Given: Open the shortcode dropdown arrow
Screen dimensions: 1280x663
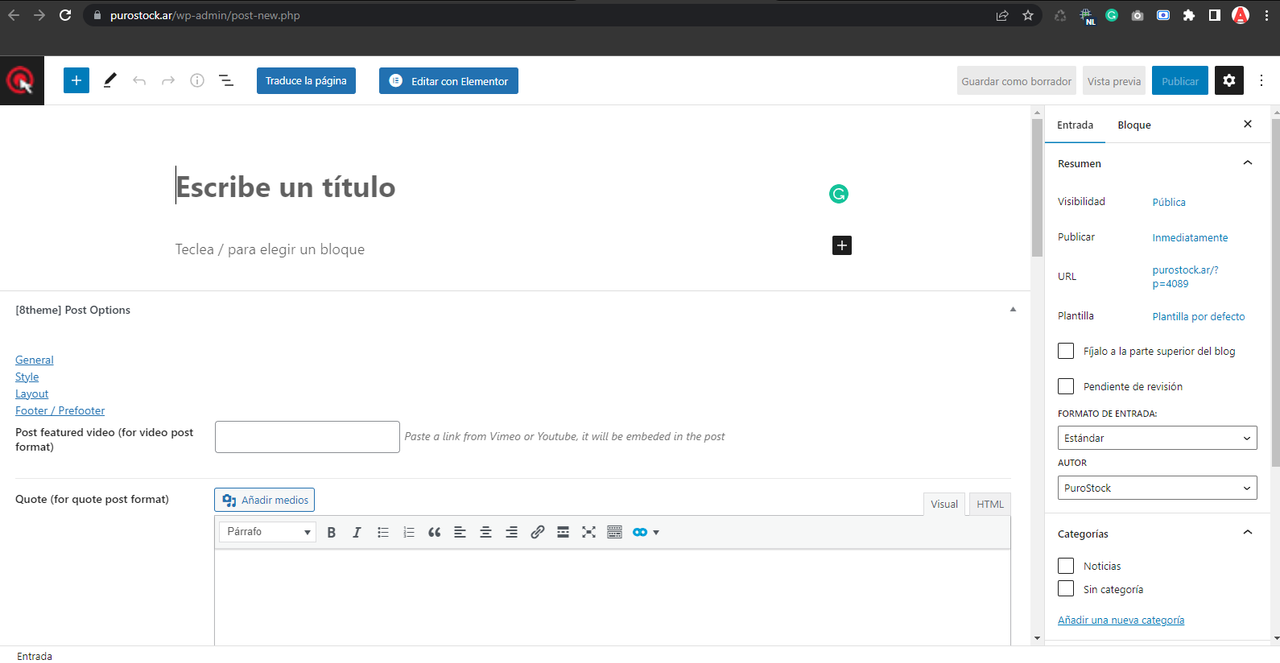Looking at the screenshot, I should point(656,532).
